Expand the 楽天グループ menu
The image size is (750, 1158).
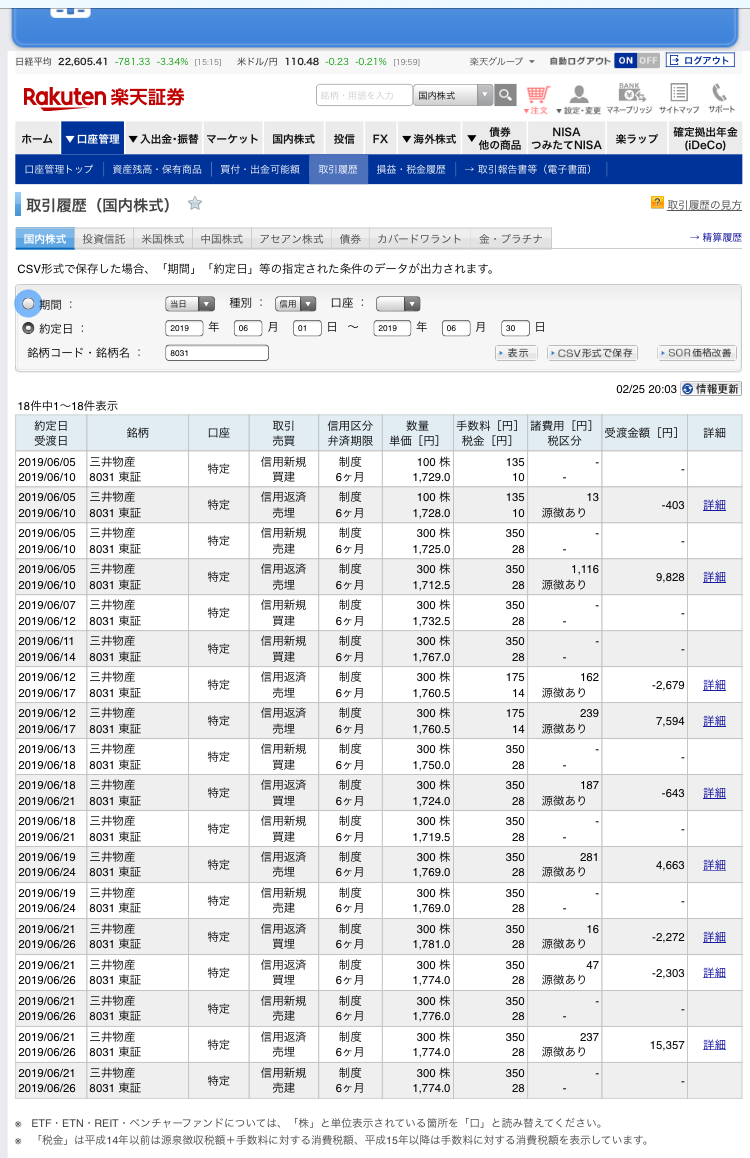502,61
